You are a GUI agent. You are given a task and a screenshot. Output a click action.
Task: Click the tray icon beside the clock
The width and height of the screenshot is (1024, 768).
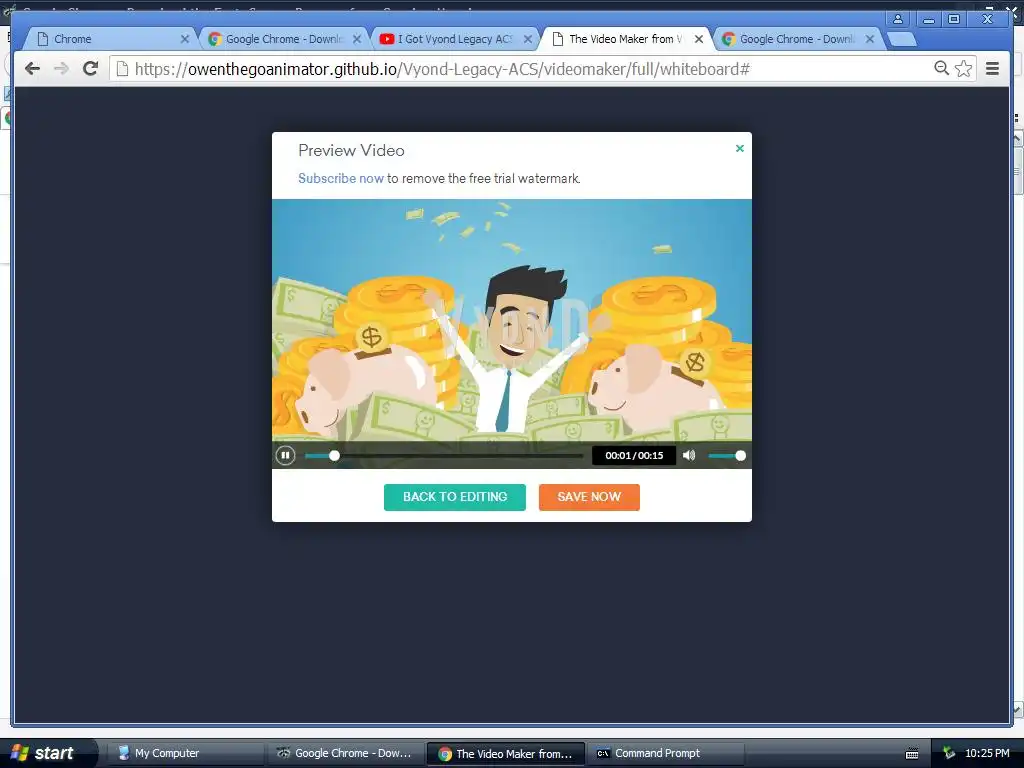click(949, 754)
